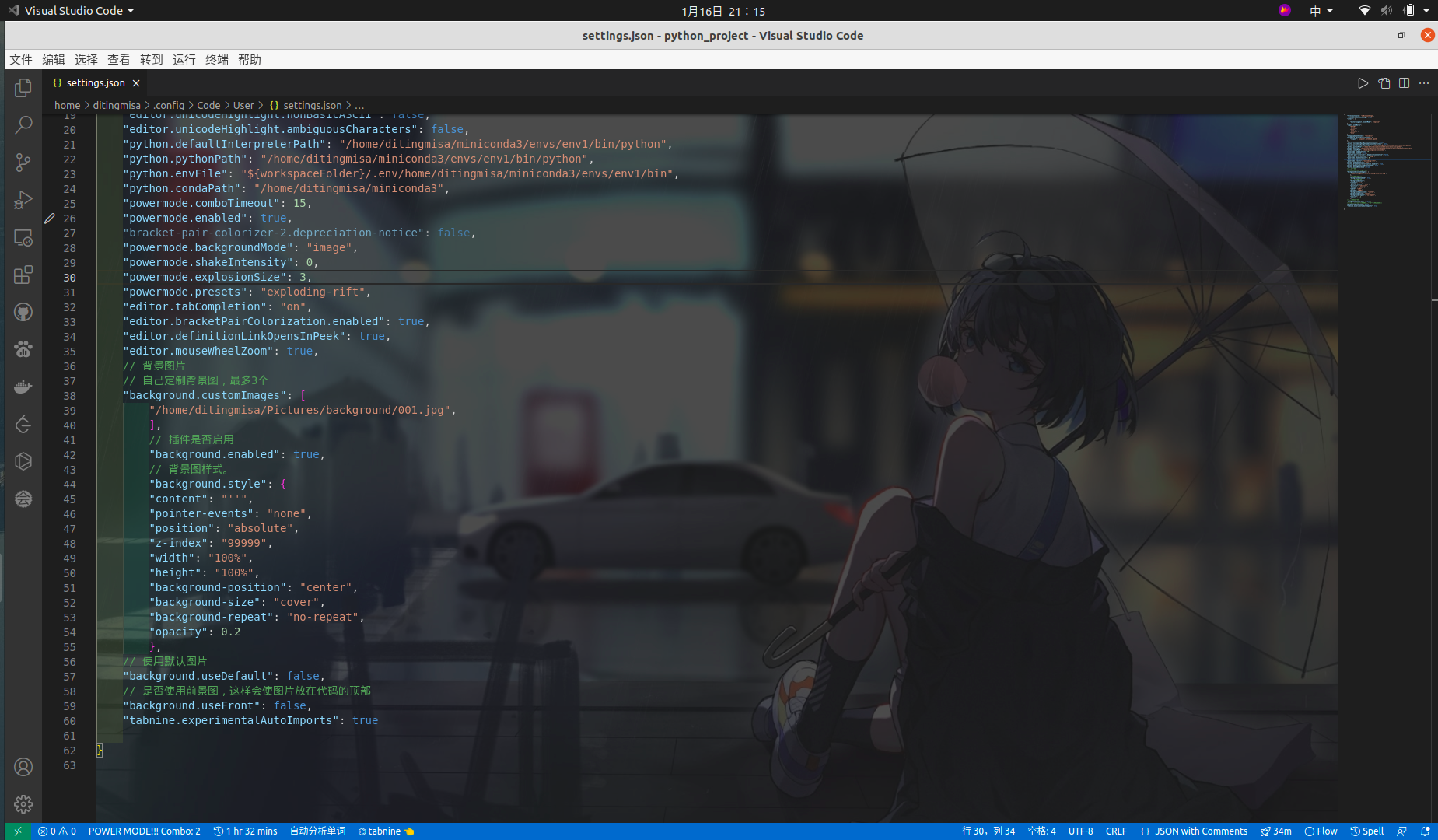Click the remote window indicator in status bar

click(x=18, y=831)
